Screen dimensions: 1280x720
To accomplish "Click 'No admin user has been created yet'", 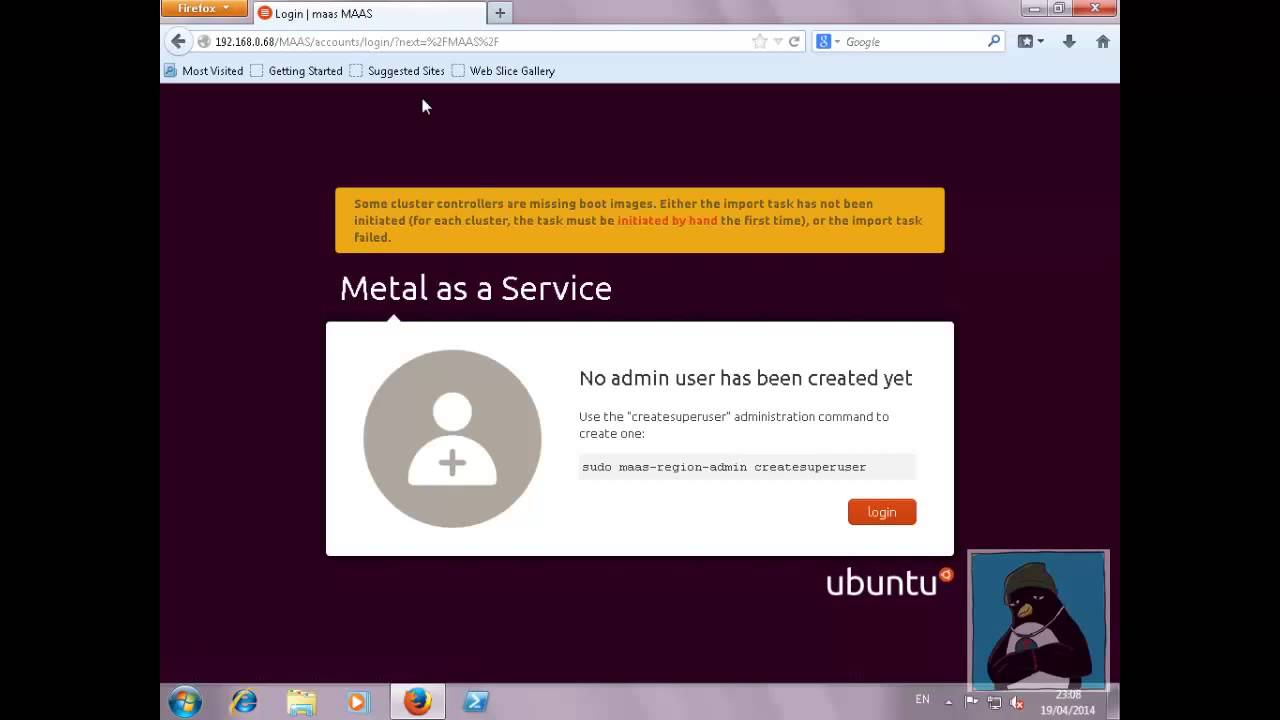I will tap(746, 378).
